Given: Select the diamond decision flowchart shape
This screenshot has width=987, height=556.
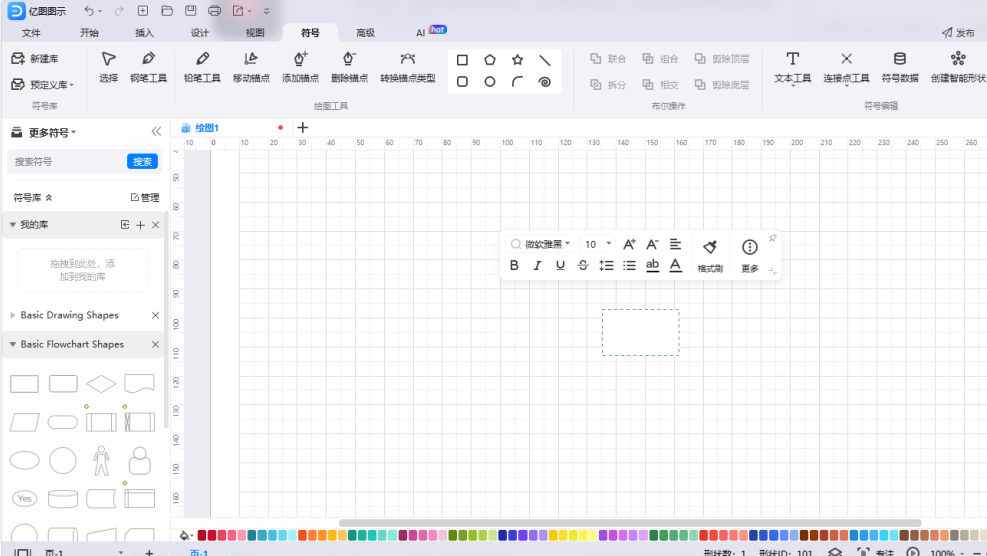Looking at the screenshot, I should (x=101, y=383).
